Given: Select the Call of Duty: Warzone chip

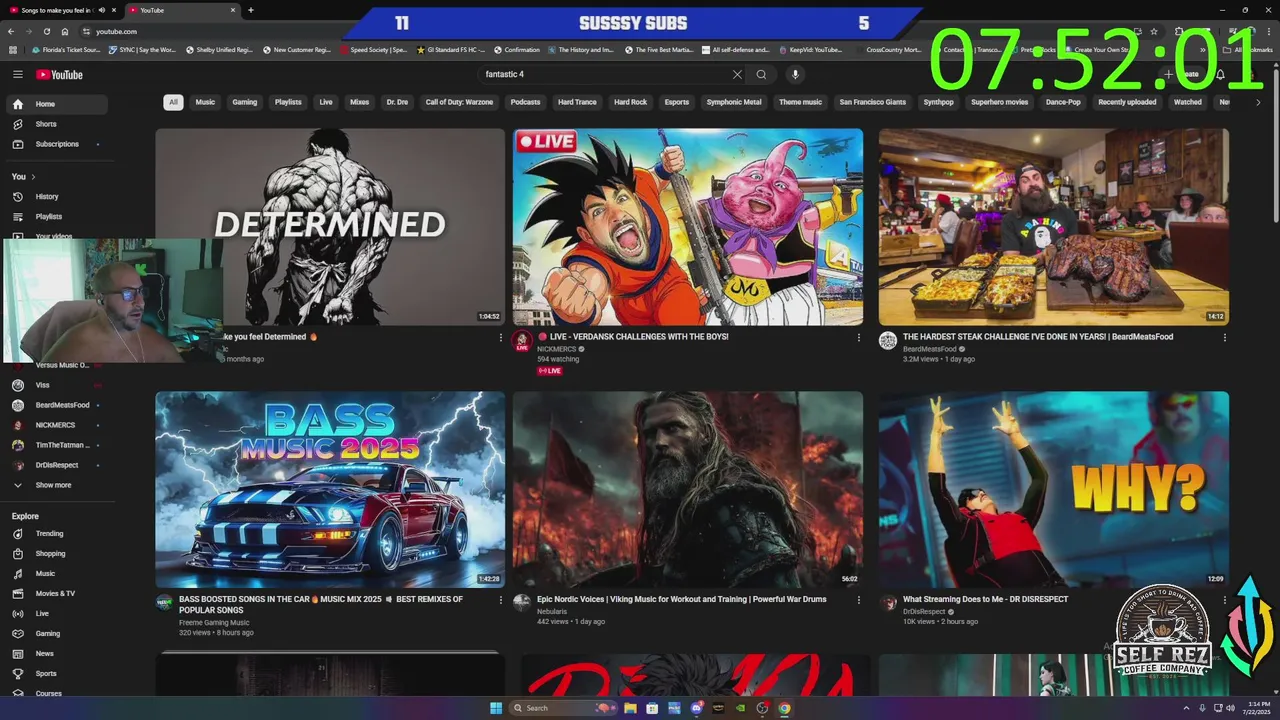Looking at the screenshot, I should 459,102.
